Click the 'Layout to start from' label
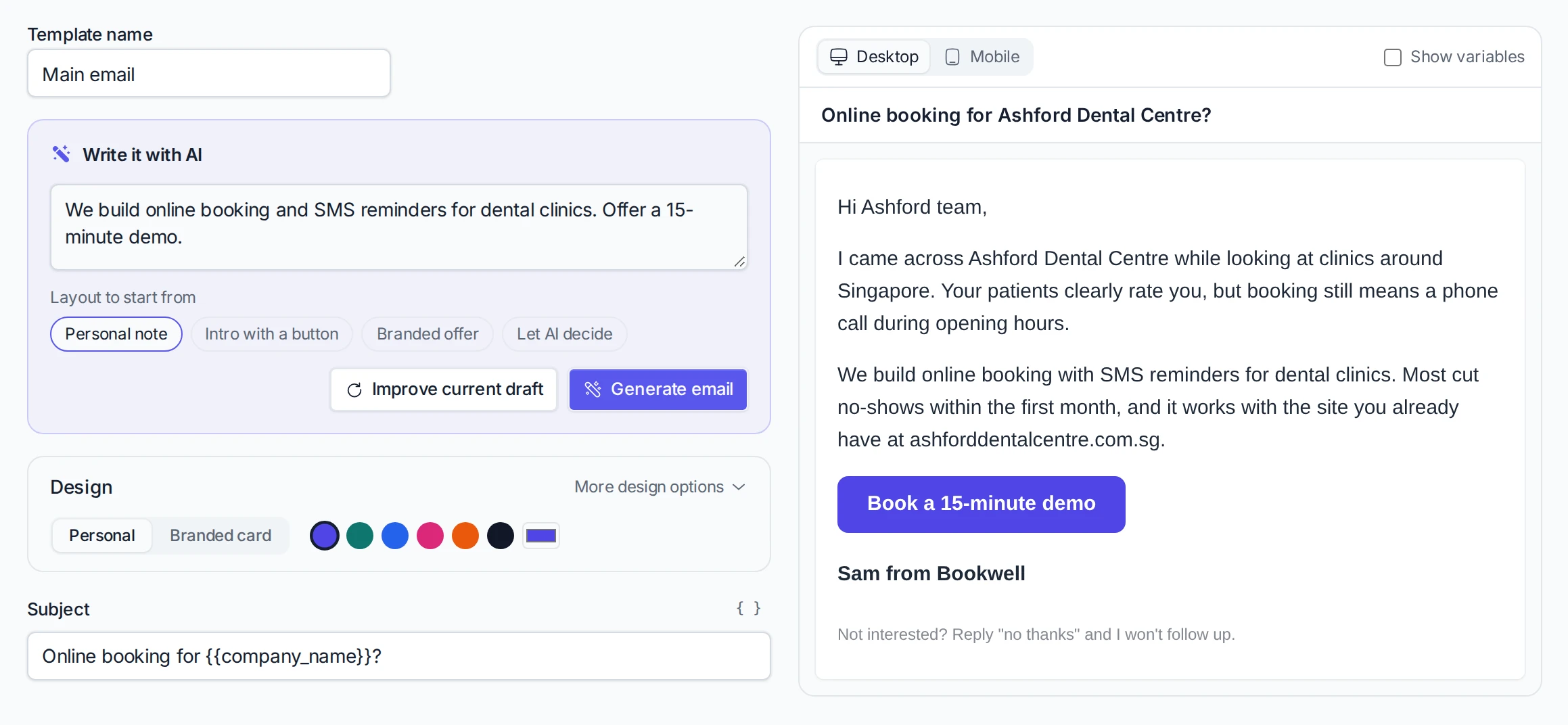 123,298
